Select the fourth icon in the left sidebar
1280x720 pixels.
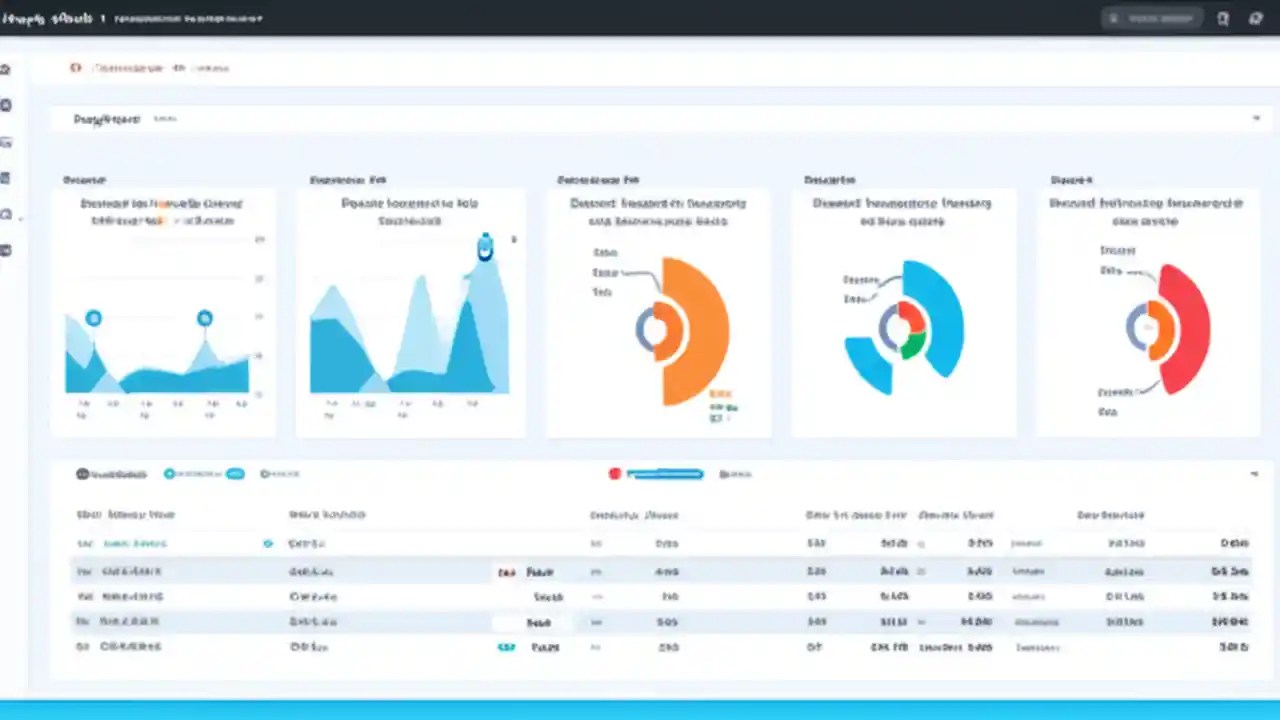click(x=7, y=177)
